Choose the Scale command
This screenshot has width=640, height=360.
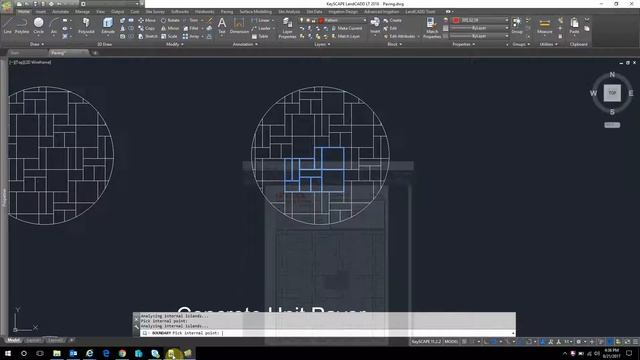(169, 36)
